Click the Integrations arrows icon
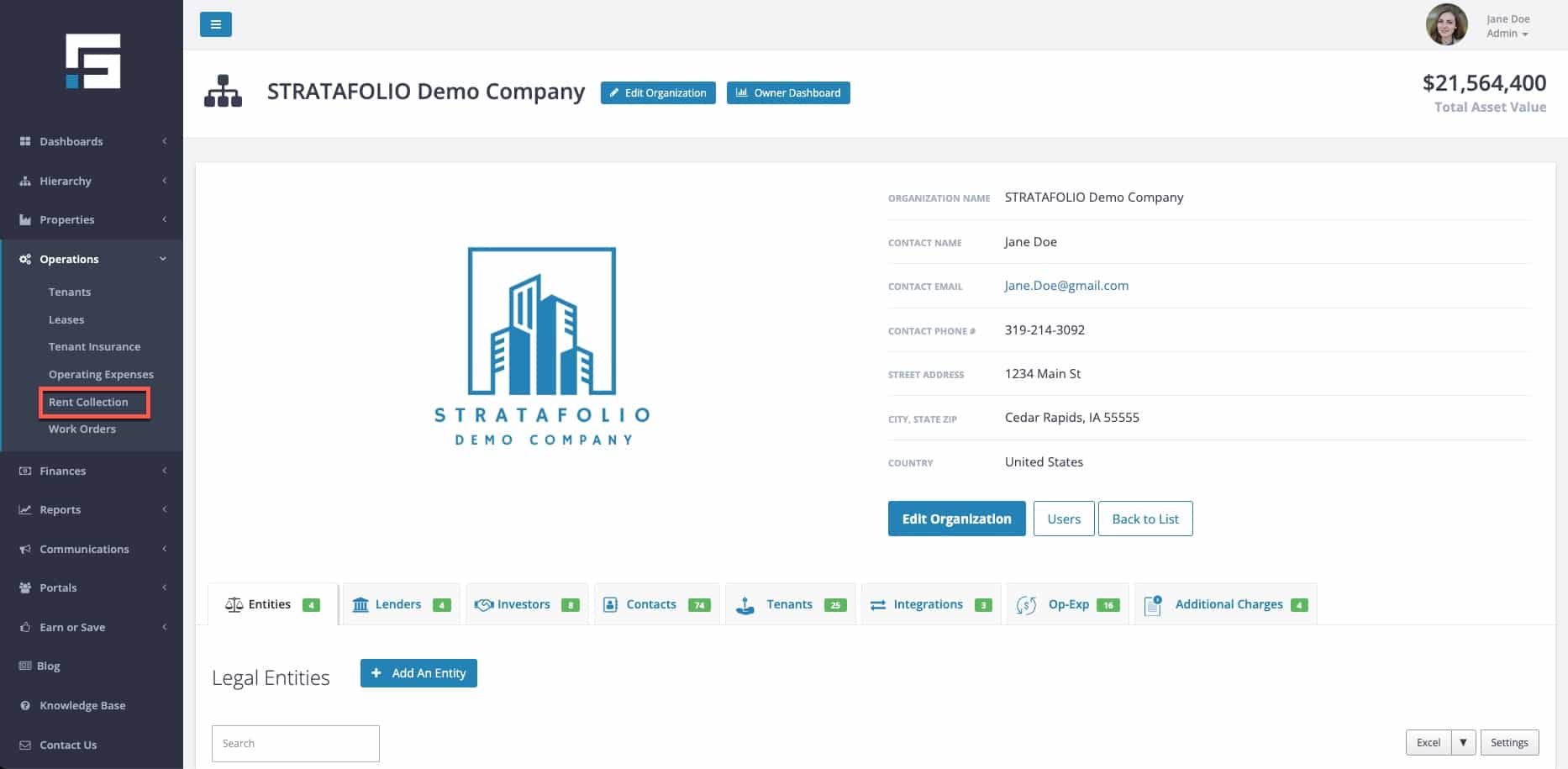 877,605
